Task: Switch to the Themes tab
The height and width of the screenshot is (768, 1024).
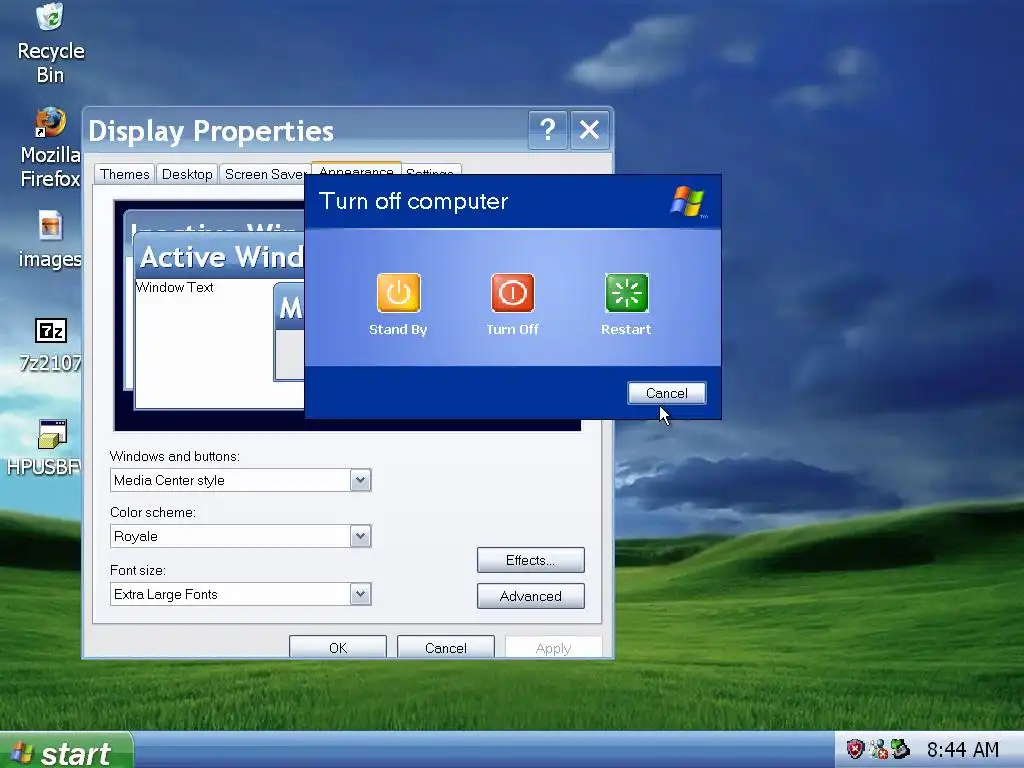Action: [125, 174]
